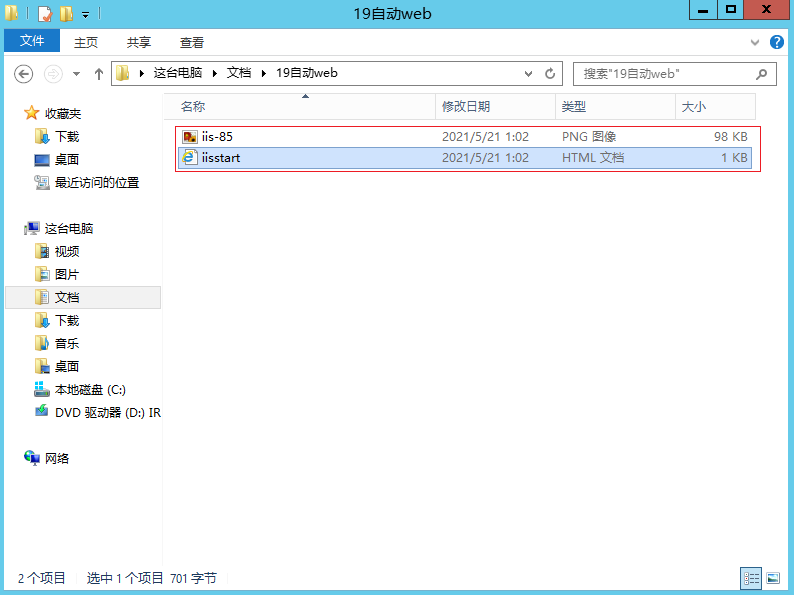Open the address bar history dropdown
The width and height of the screenshot is (794, 595).
529,74
